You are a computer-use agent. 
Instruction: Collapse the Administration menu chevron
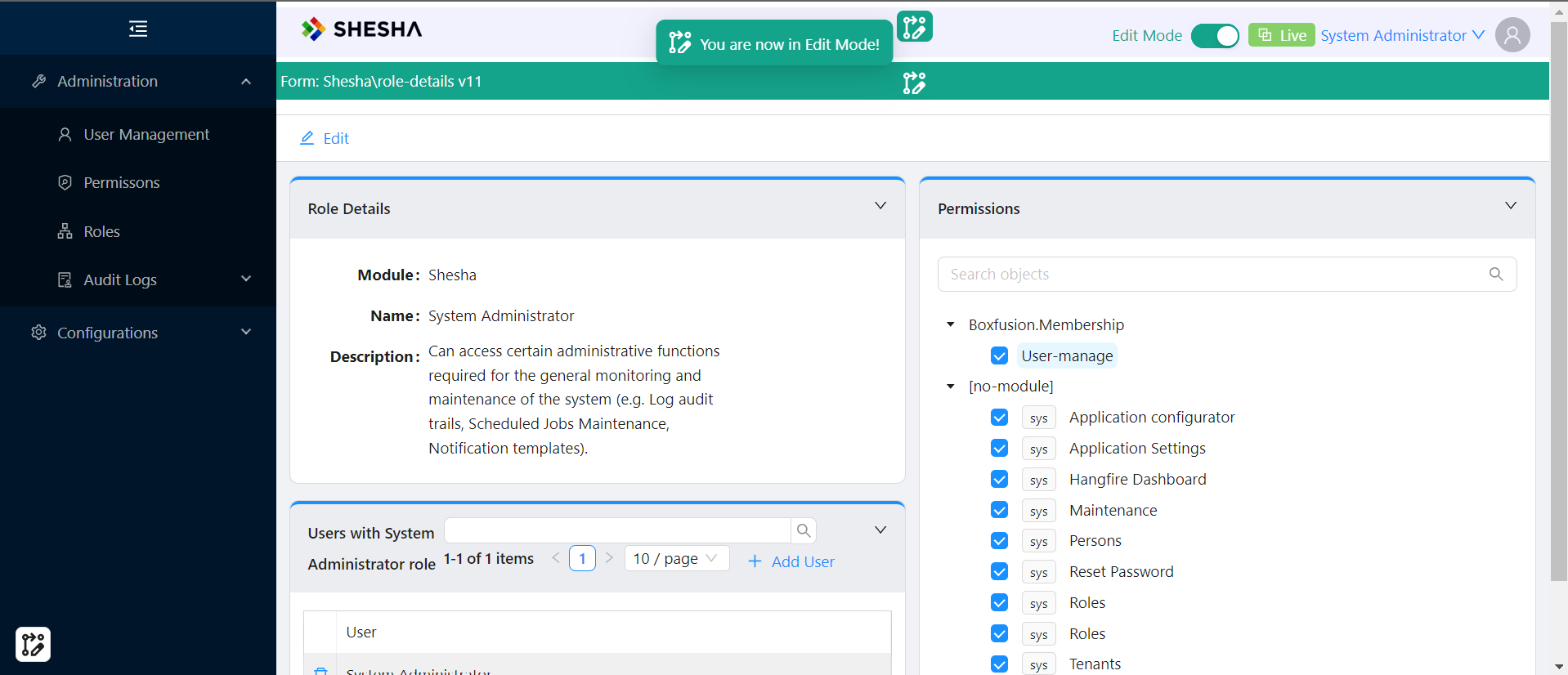click(246, 82)
